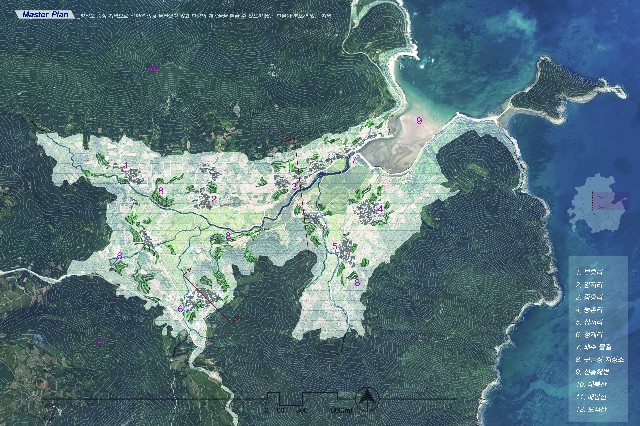Click the inset key map thumbnail
Viewport: 640px width, 426px height.
598,202
